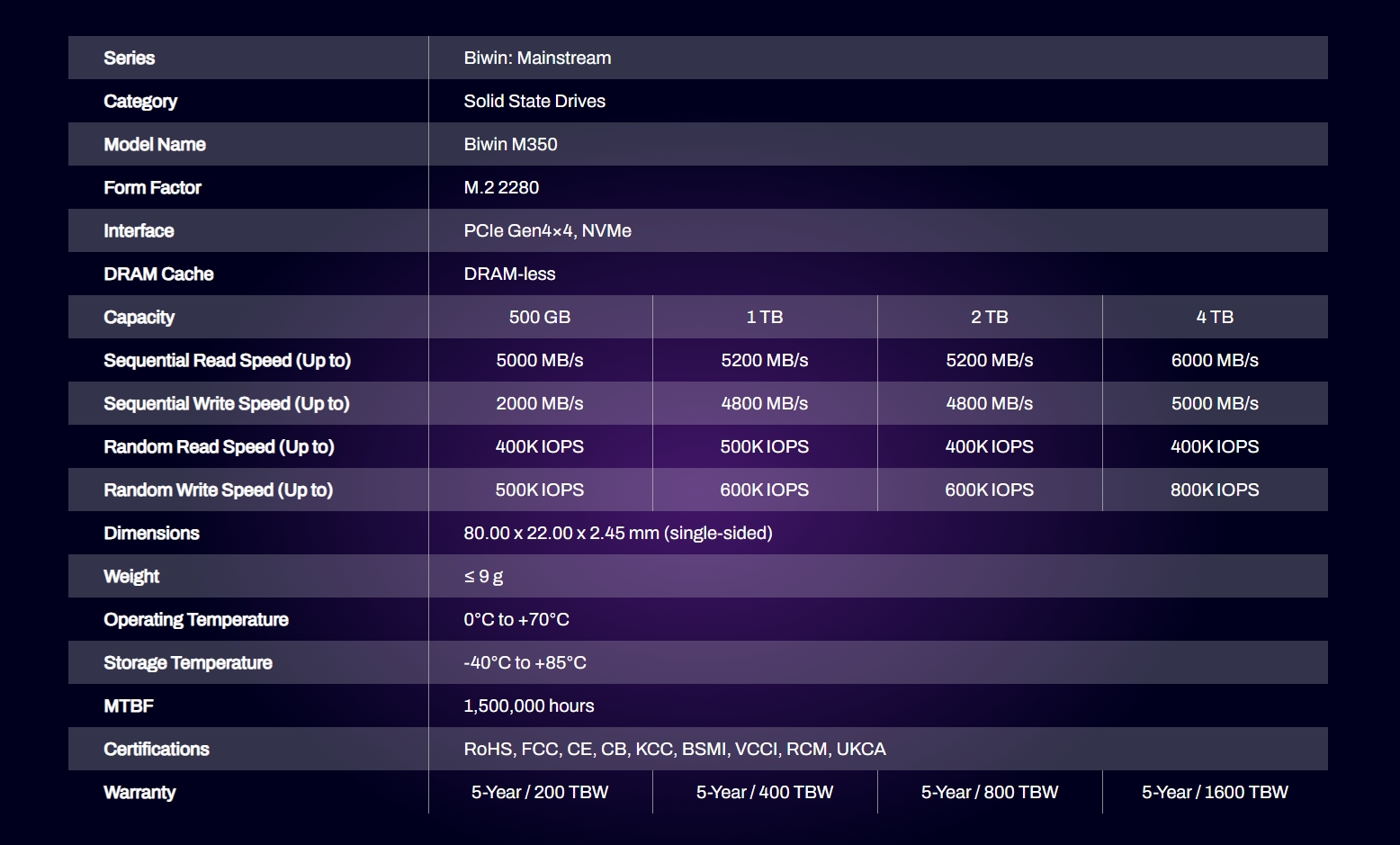Click 'Random Read Speed (Up to)' label
The height and width of the screenshot is (845, 1400).
219,447
